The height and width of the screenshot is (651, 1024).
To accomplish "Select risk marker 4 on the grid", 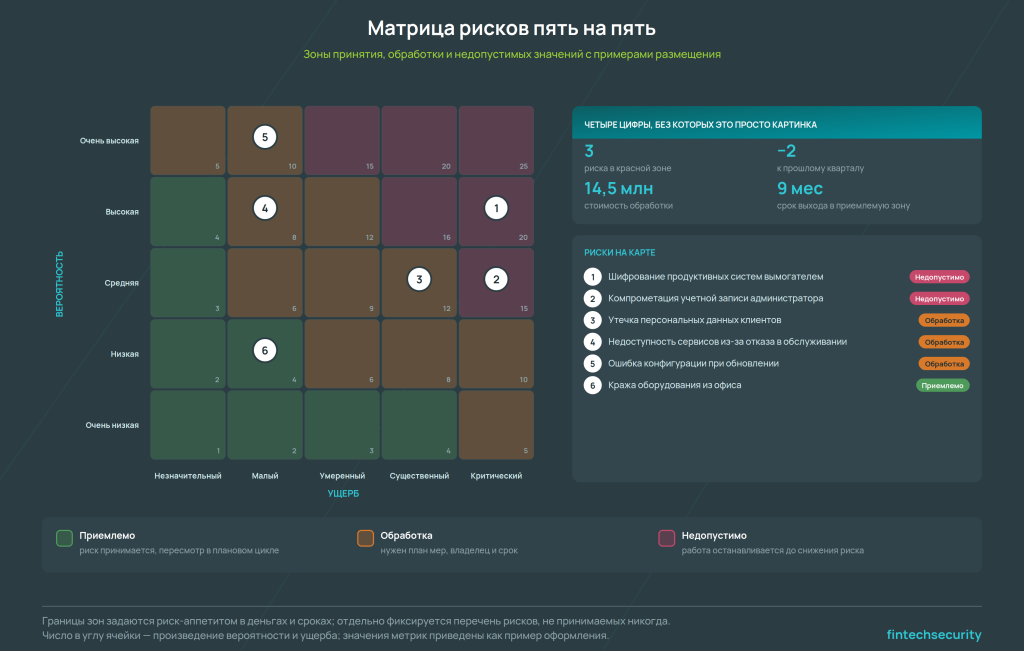I will [264, 208].
